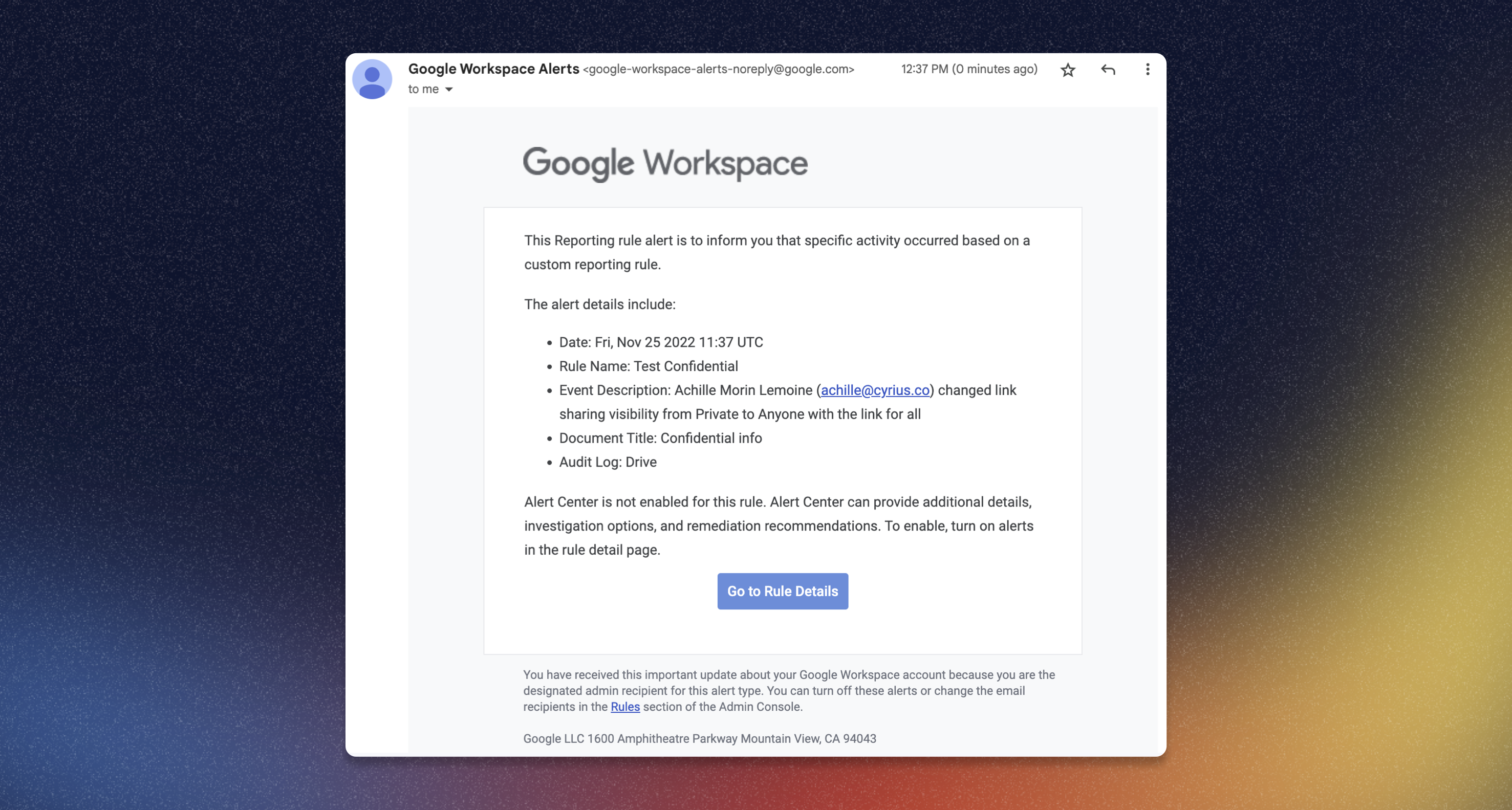Screen dimensions: 1512x810
Task: Click the 'Alert Center is not enabled' paragraph
Action: 779,526
